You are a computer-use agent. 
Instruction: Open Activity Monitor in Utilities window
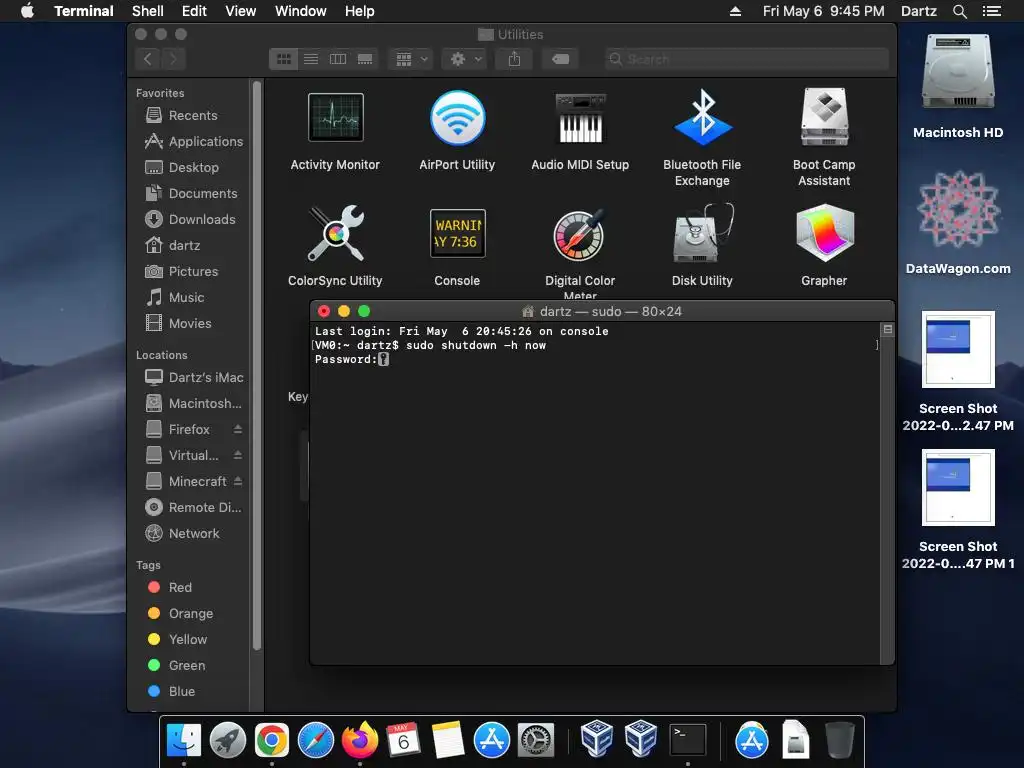click(x=335, y=118)
